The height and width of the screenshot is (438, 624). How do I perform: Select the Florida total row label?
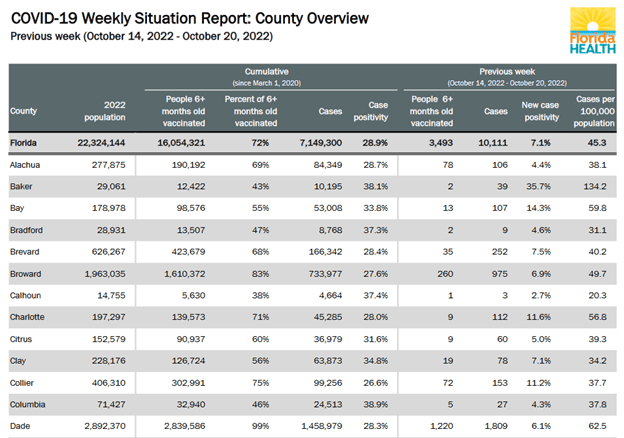[24, 144]
